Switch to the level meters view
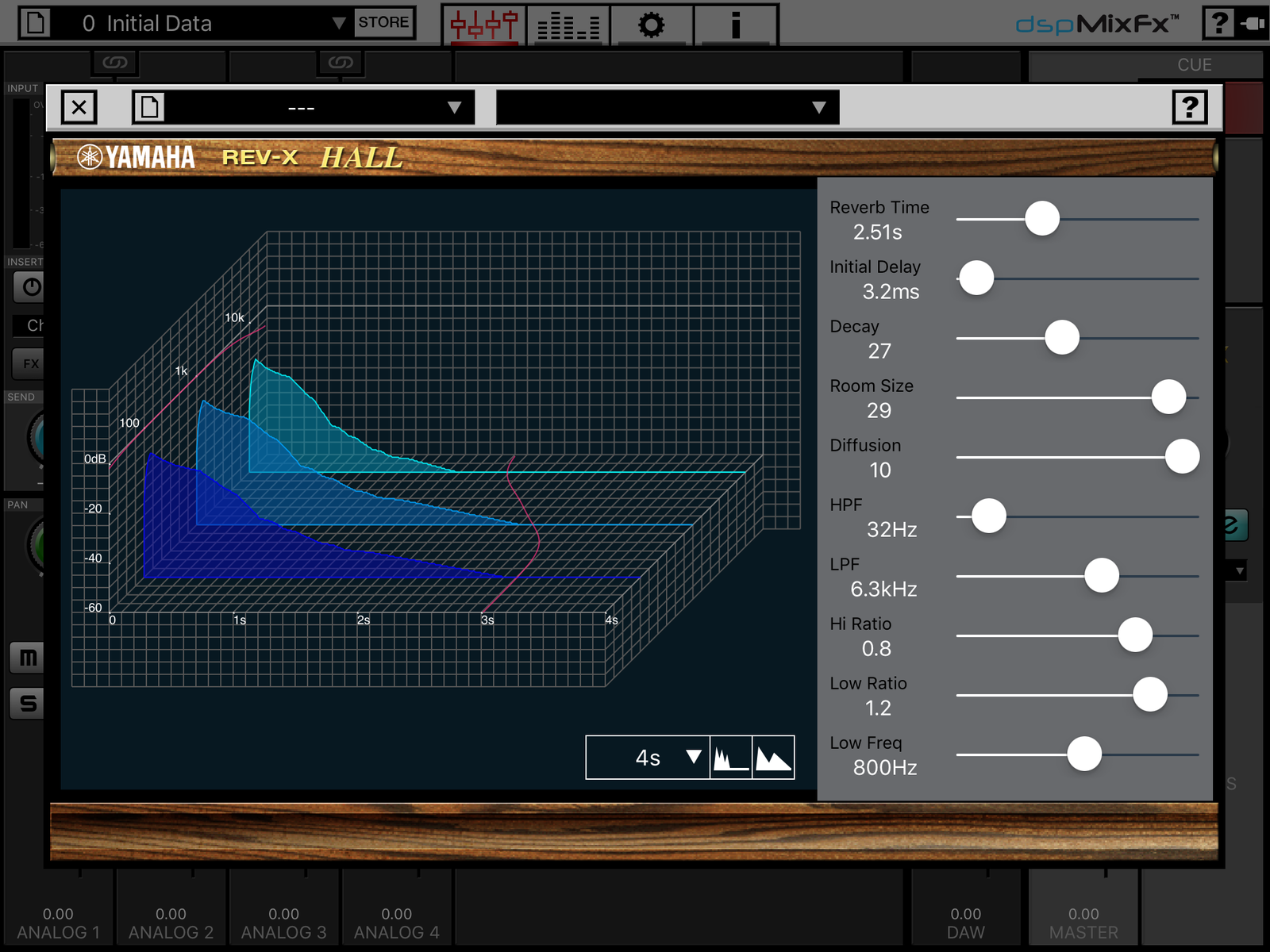 tap(568, 25)
